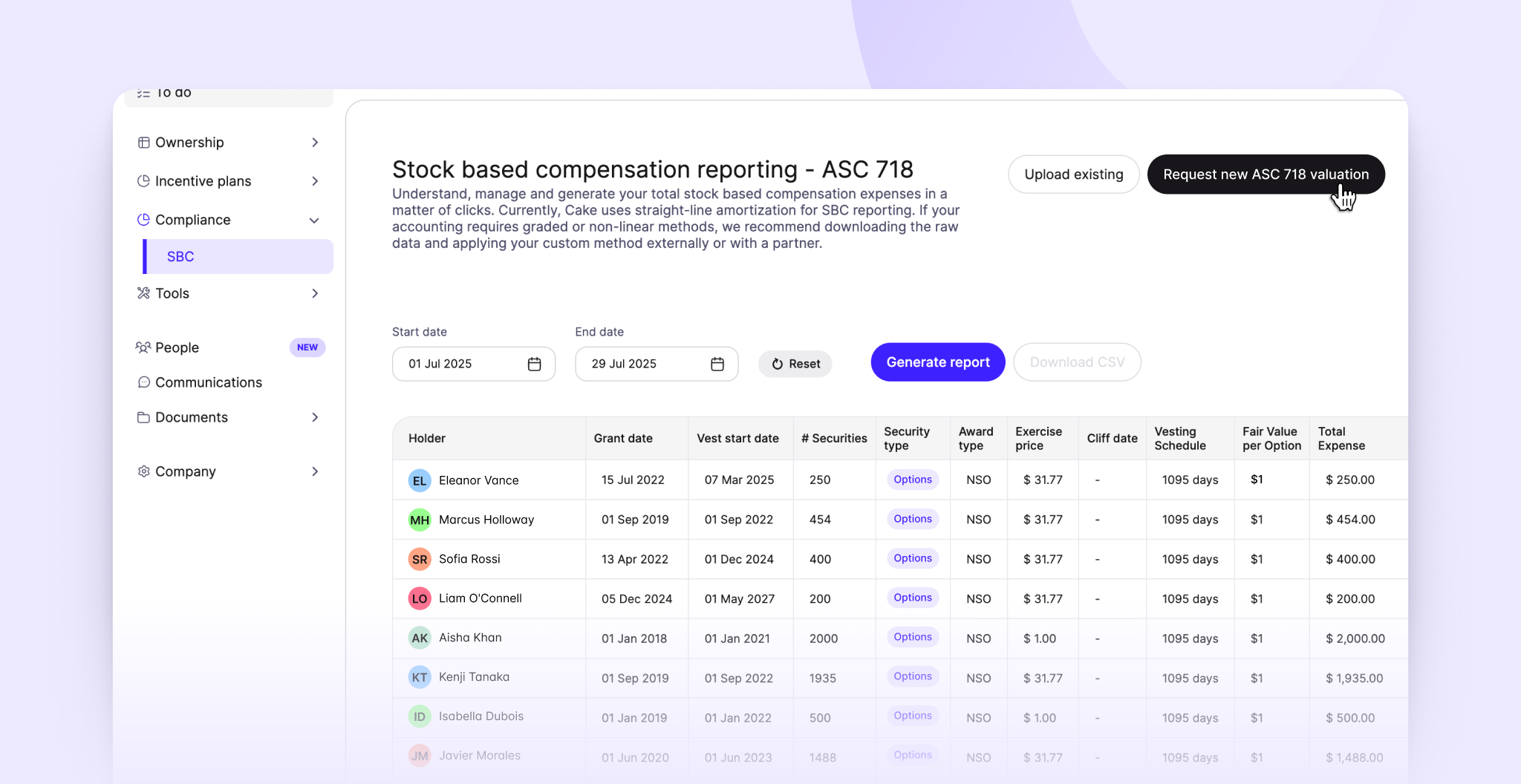Expand the Documents menu chevron
The width and height of the screenshot is (1521, 784).
[x=315, y=417]
